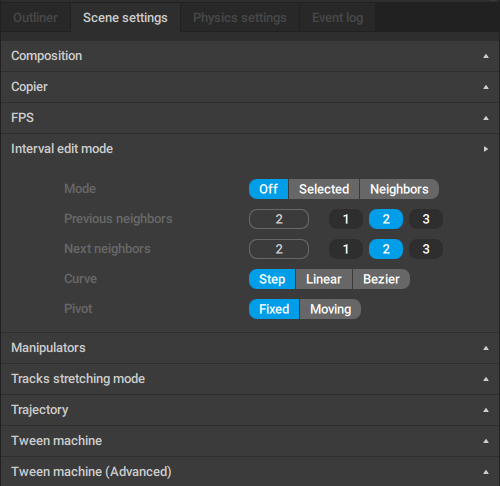Set interval Mode to Selected
Screen dimensions: 500x486
click(324, 189)
